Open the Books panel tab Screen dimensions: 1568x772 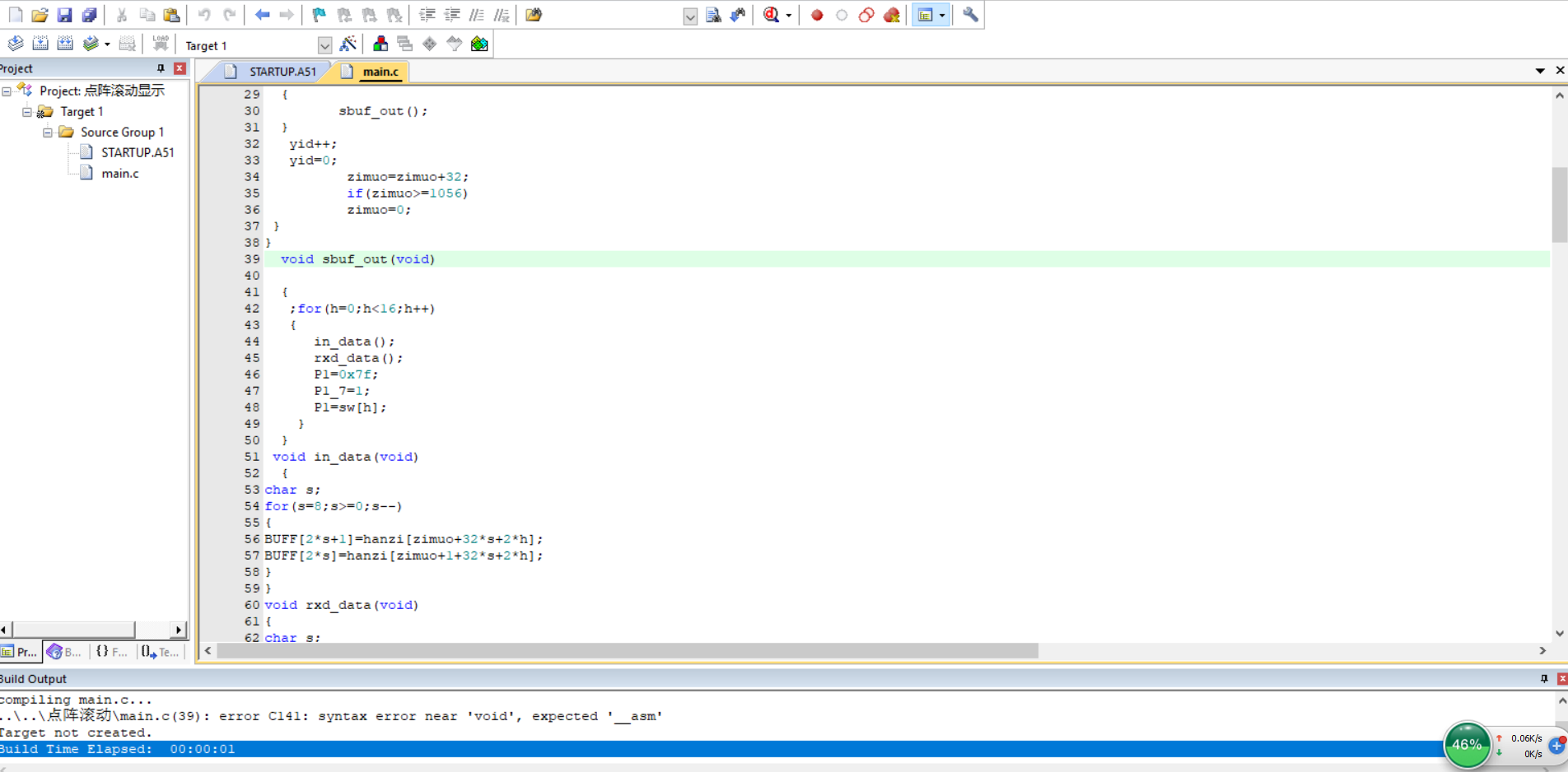64,652
